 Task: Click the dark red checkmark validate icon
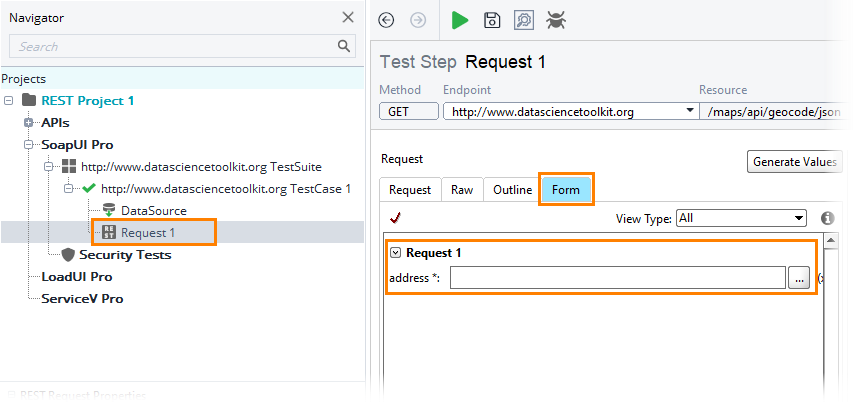pos(395,218)
